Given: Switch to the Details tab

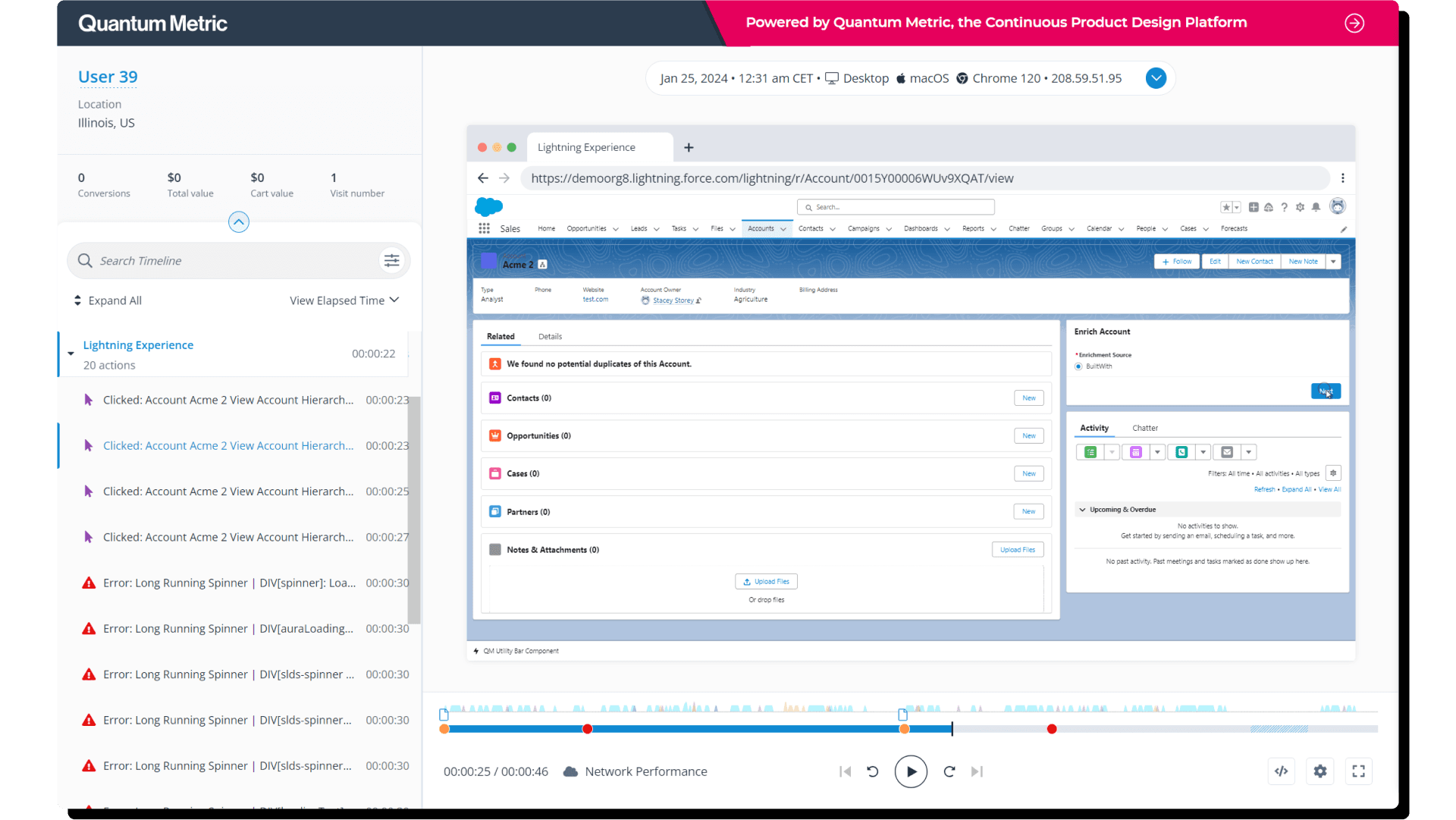Looking at the screenshot, I should (550, 336).
